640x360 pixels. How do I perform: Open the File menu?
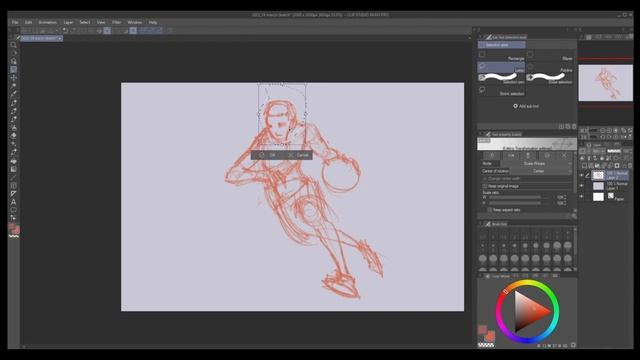tap(15, 22)
